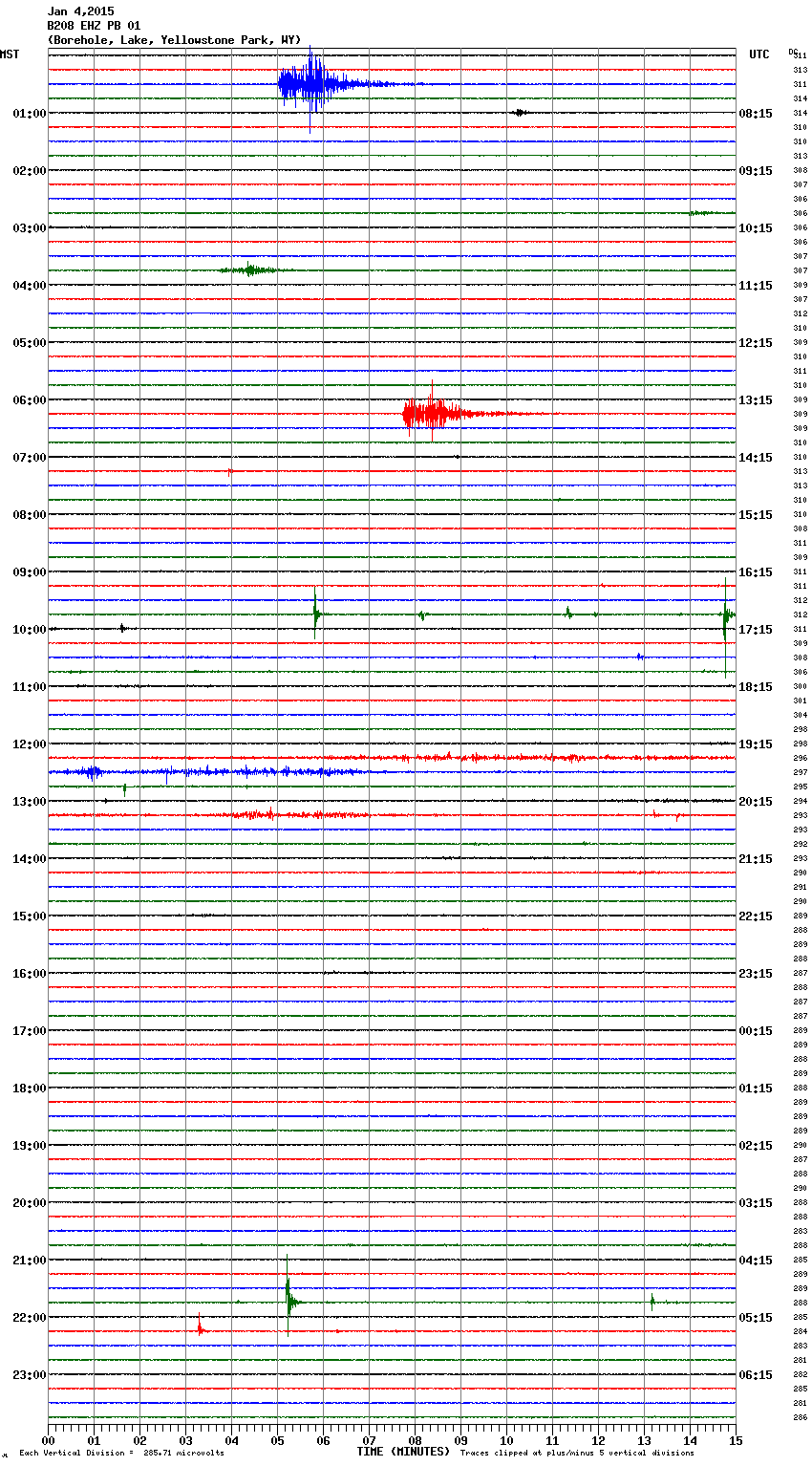Click the 13:15 UTC time label

[x=756, y=400]
